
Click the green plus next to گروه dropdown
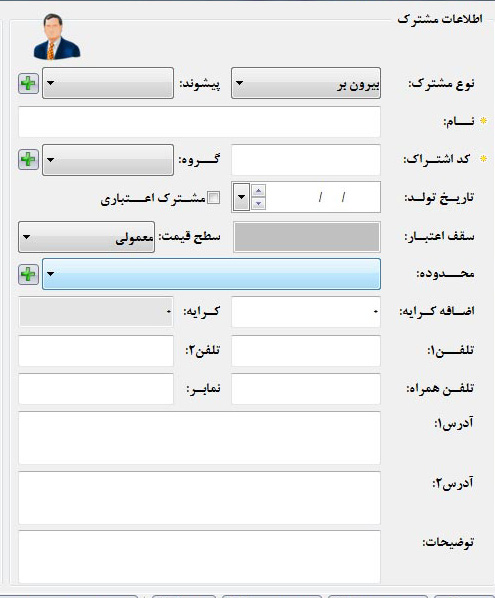(x=29, y=159)
